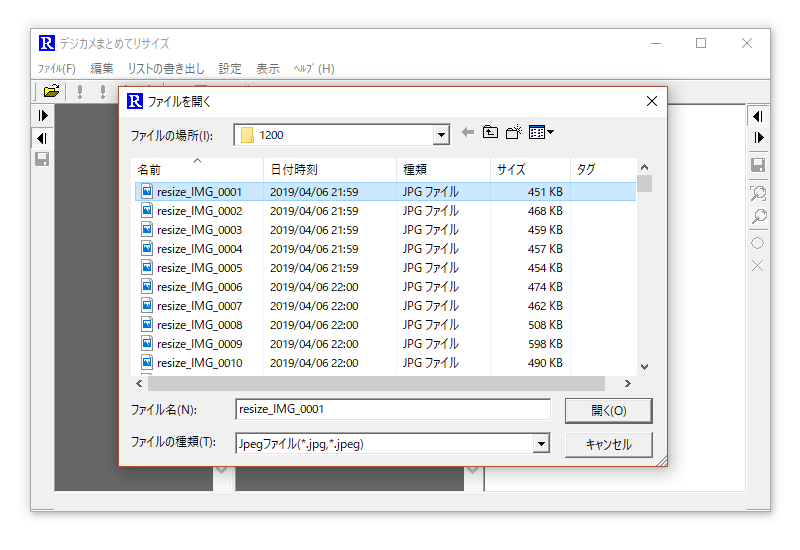Click the X icon on right panel

coord(758,266)
